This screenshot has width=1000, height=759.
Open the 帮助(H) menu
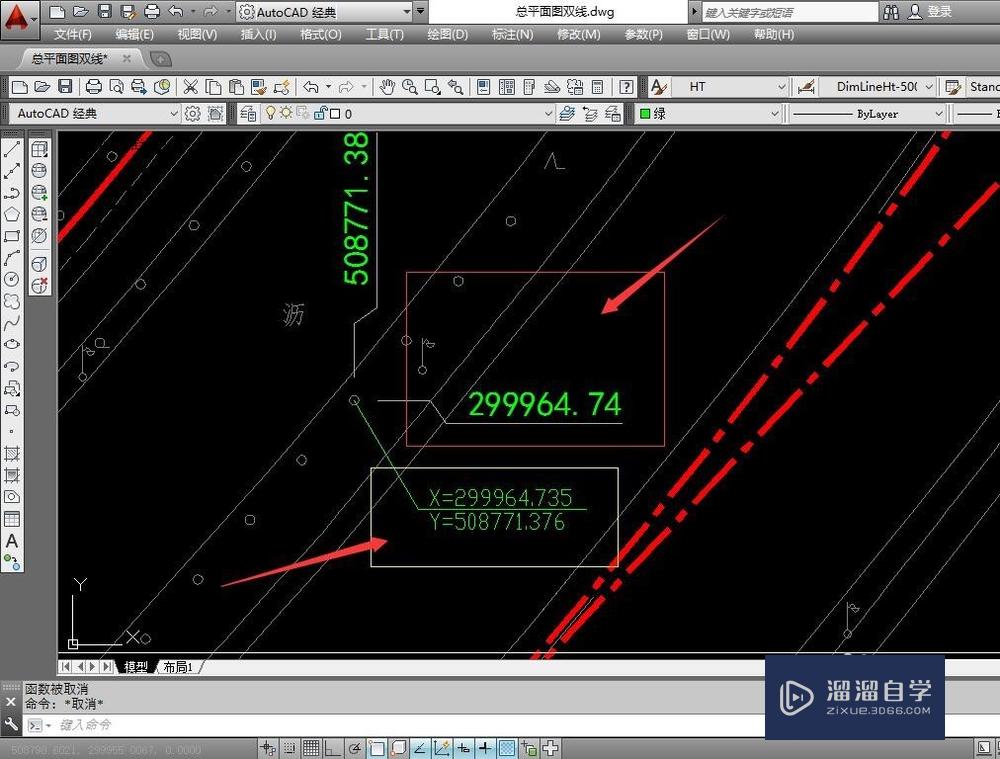coord(774,34)
